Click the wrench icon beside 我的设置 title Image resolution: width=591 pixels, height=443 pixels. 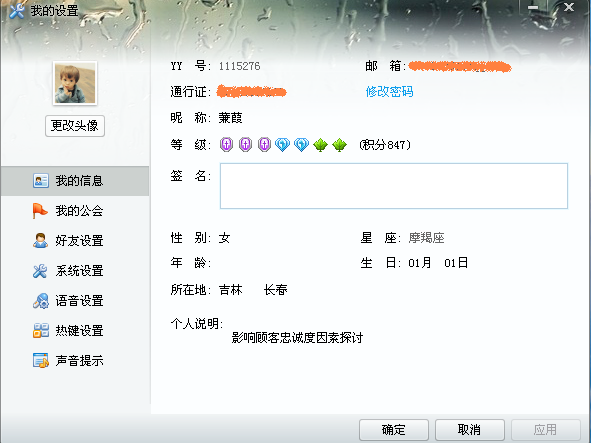tap(17, 11)
